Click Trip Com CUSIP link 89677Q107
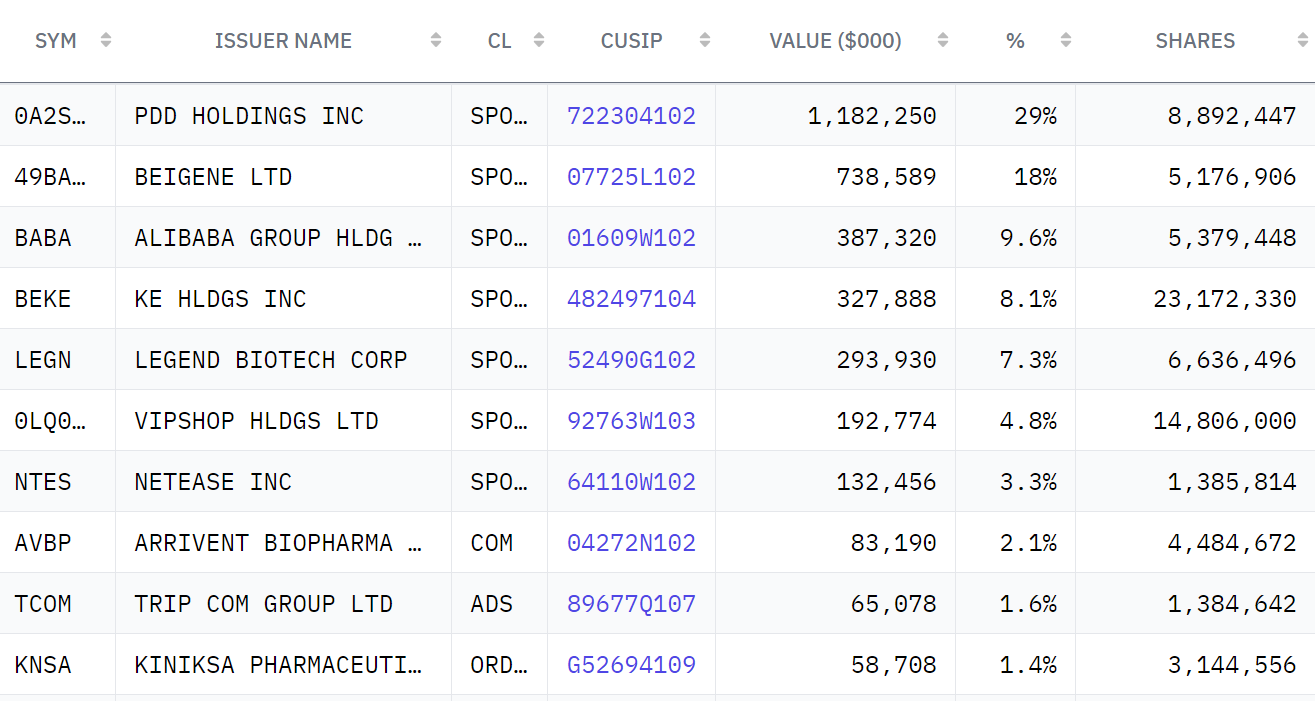This screenshot has height=701, width=1315. pos(631,604)
